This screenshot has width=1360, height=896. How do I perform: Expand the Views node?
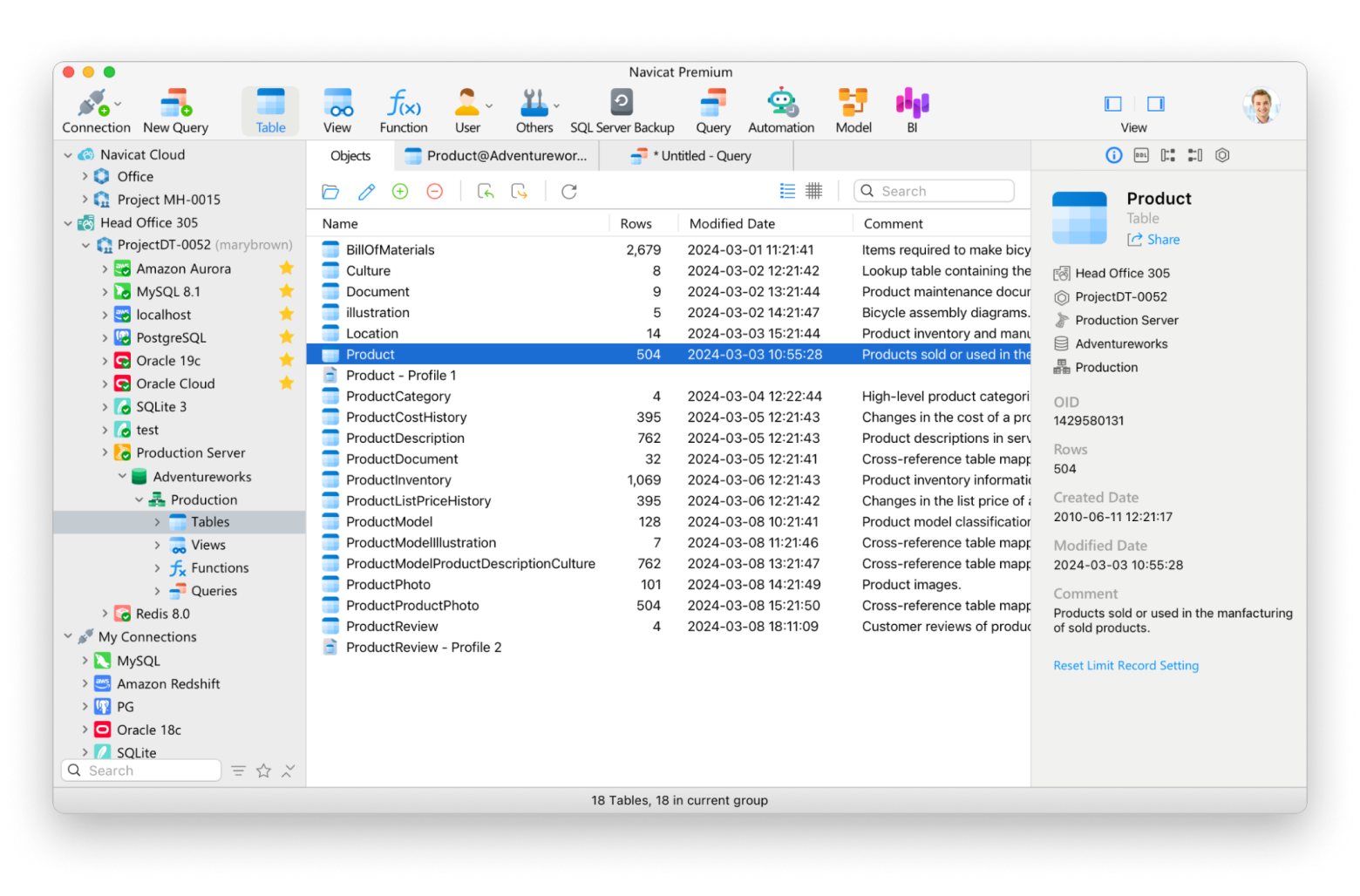tap(157, 545)
